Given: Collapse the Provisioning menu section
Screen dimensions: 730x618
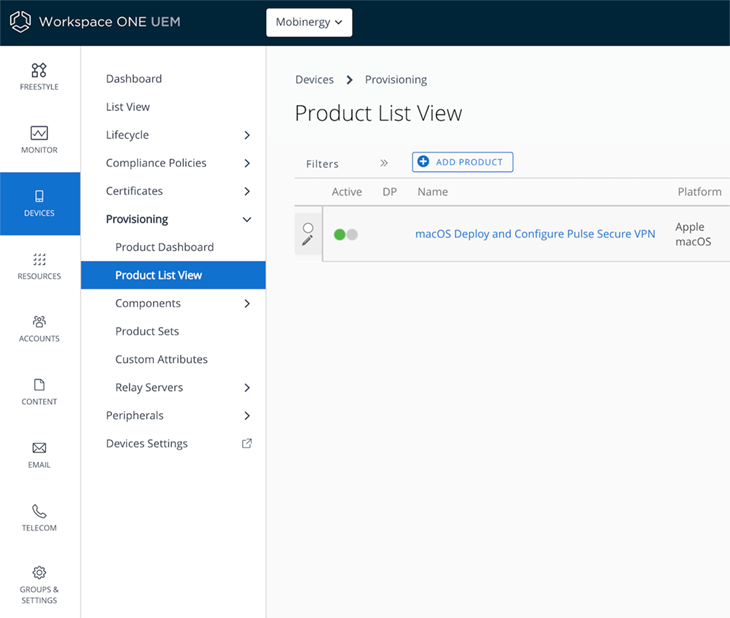Looking at the screenshot, I should click(247, 219).
